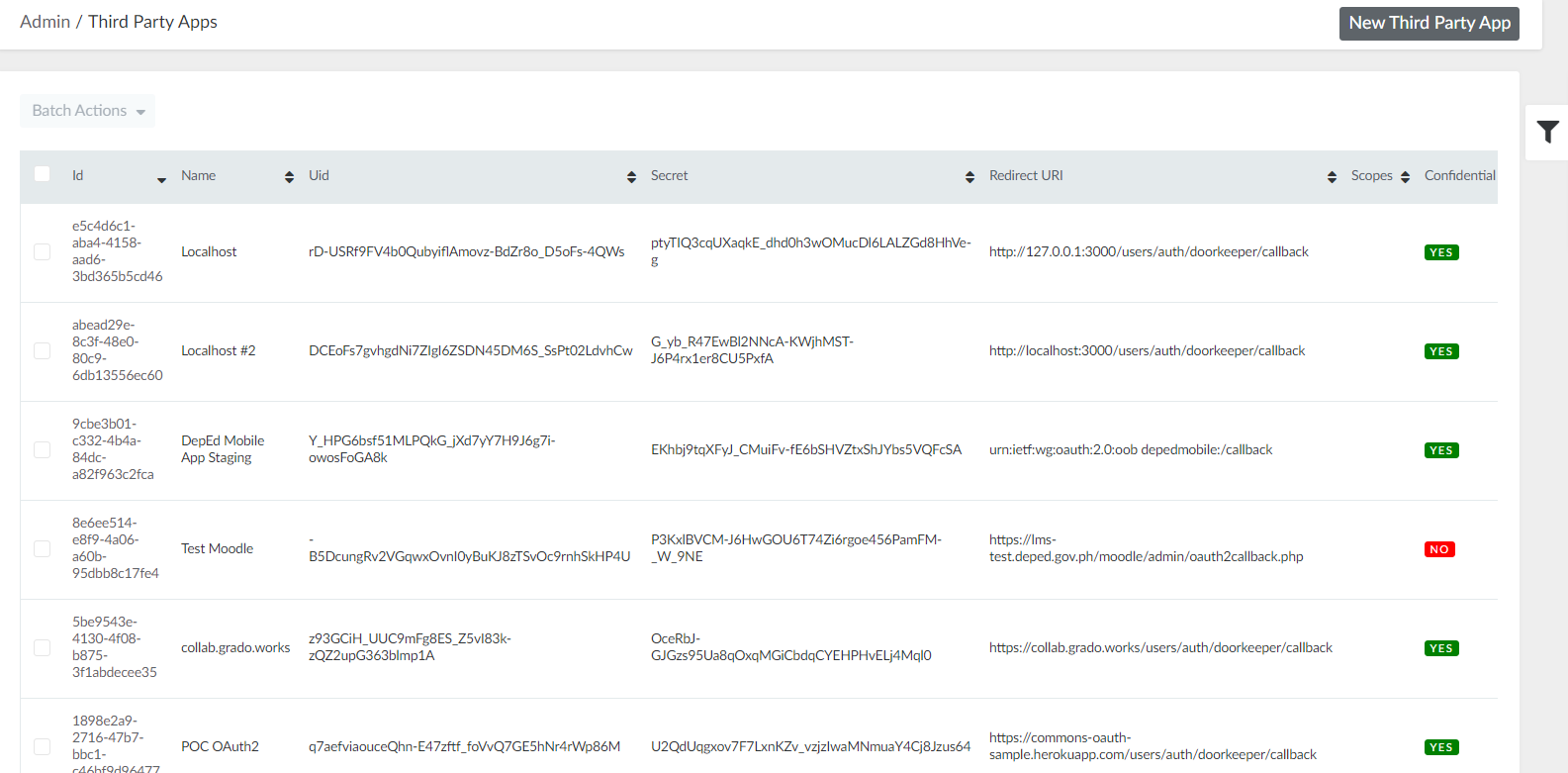Click secret starting EKhbj9tqXFyJ
This screenshot has height=773, width=1568.
(805, 449)
